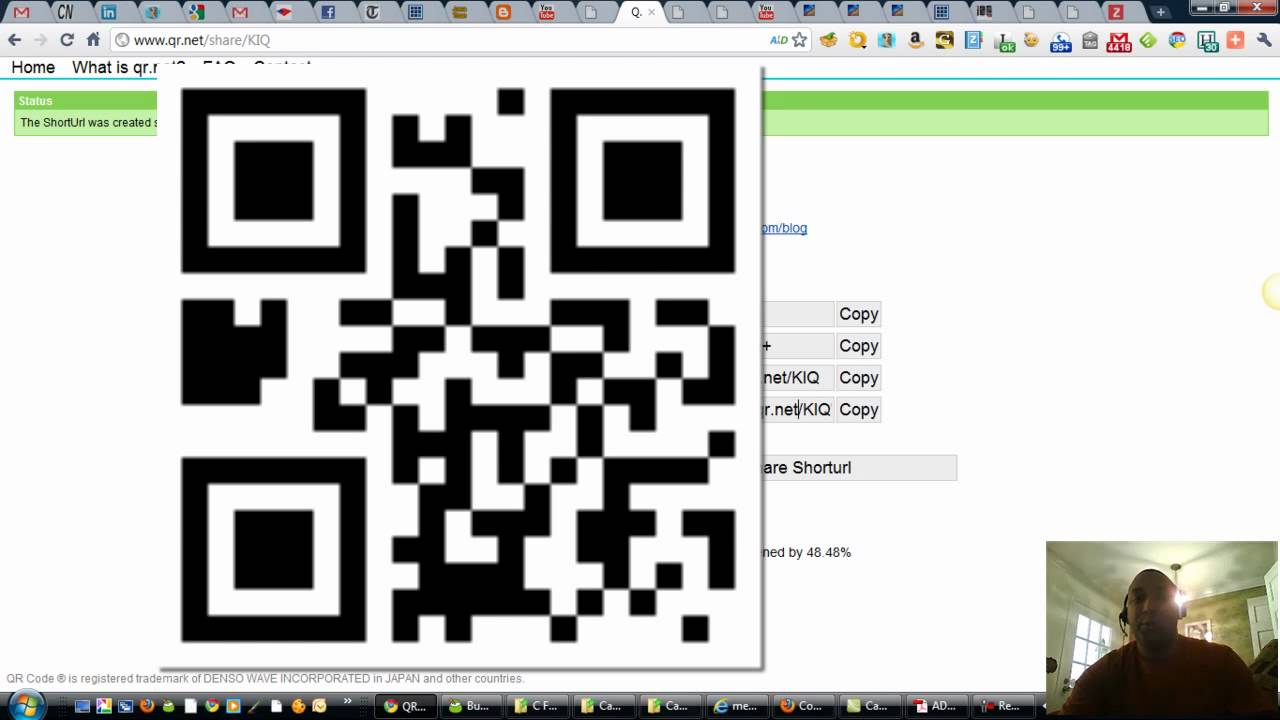Screen dimensions: 1280x720
Task: Click the green feed reader extension icon
Action: click(x=1148, y=40)
